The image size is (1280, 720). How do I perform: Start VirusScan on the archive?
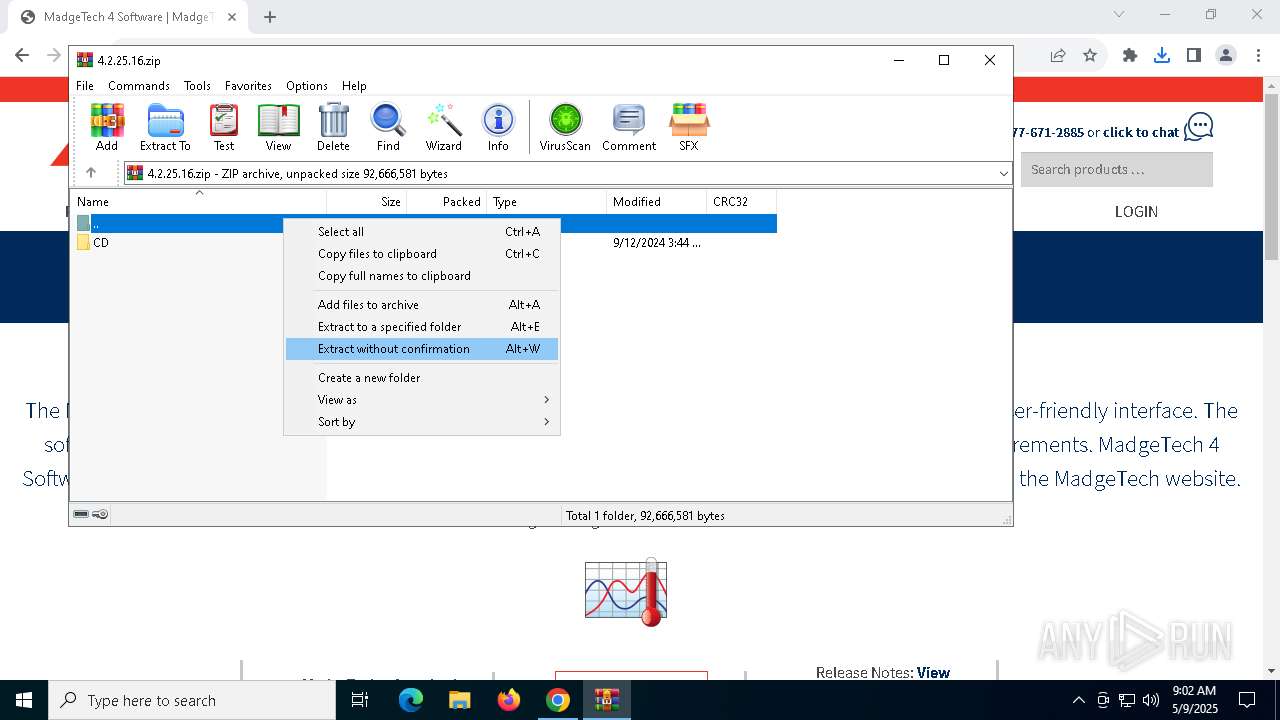coord(565,127)
